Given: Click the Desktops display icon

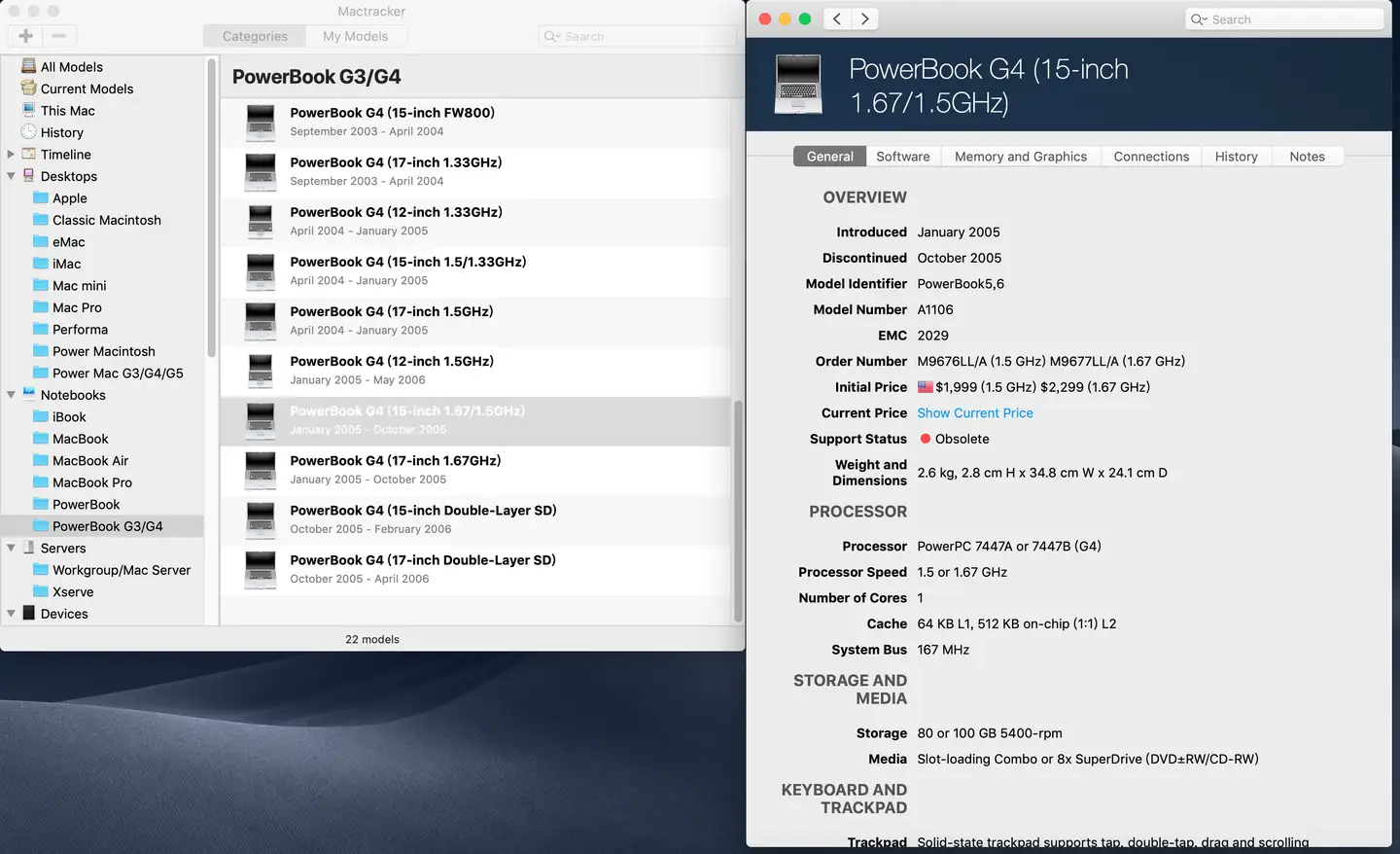Looking at the screenshot, I should [x=29, y=176].
